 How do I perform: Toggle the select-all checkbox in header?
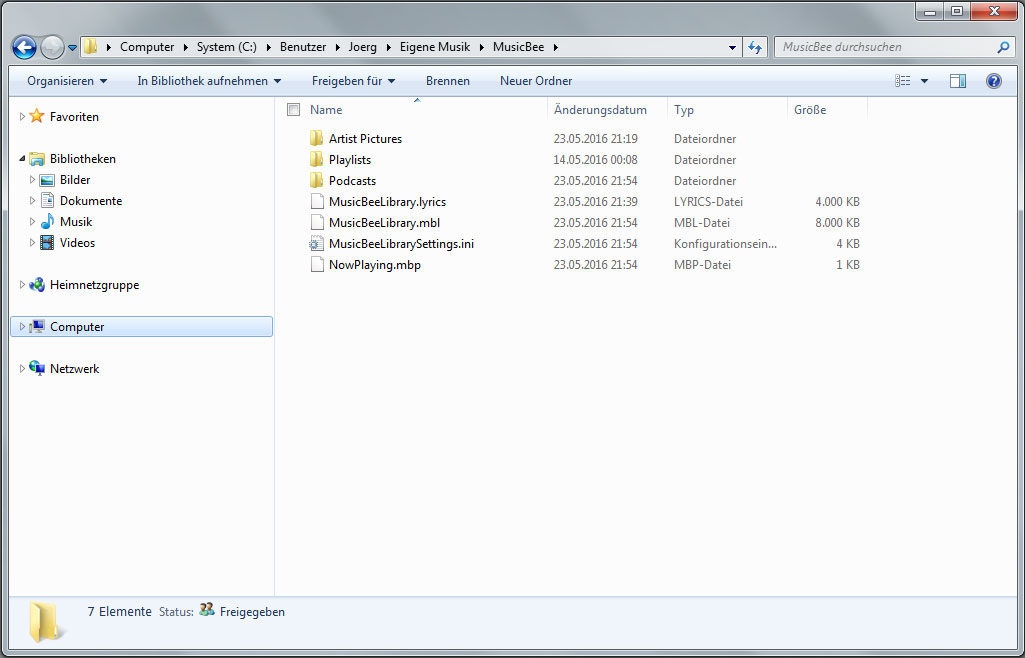(x=294, y=110)
